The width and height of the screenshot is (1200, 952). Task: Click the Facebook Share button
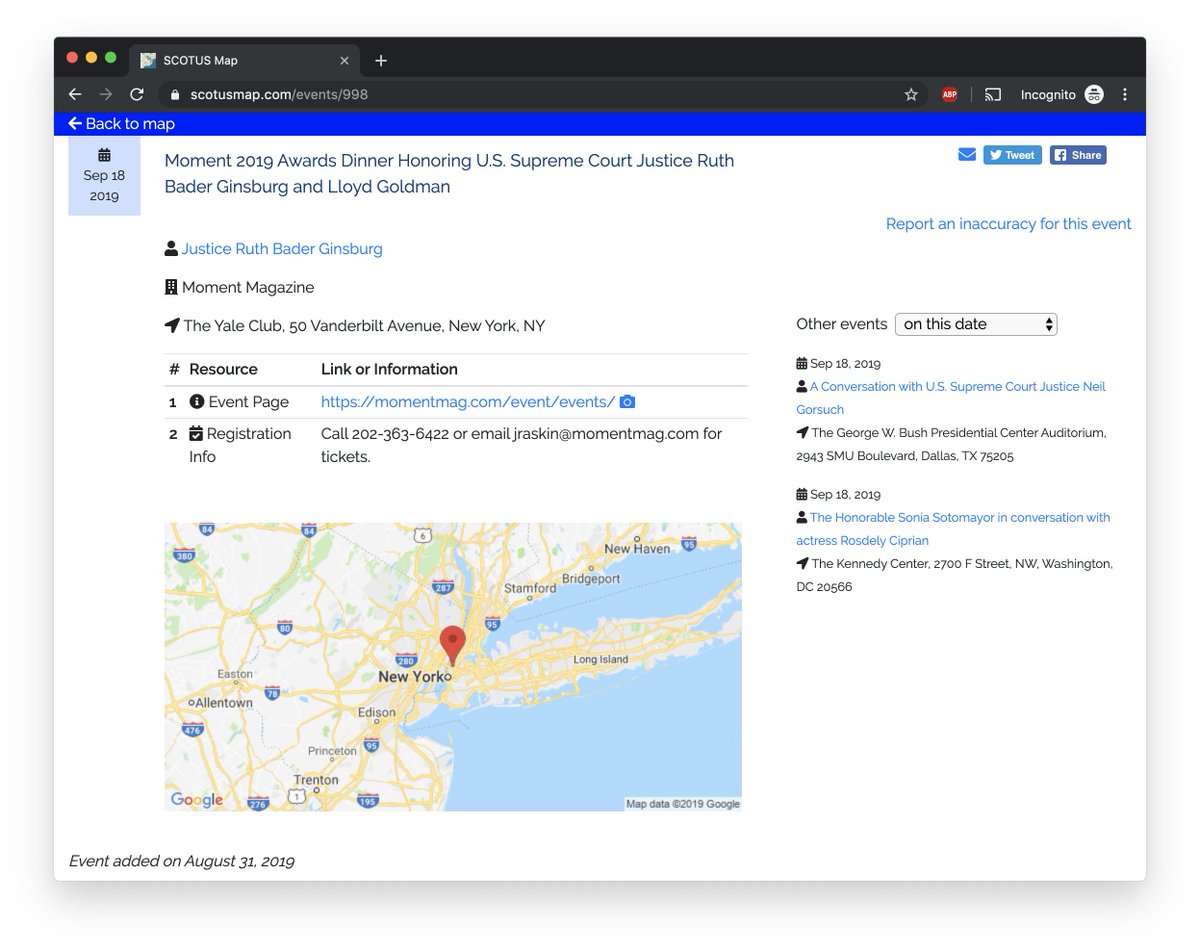(x=1078, y=155)
